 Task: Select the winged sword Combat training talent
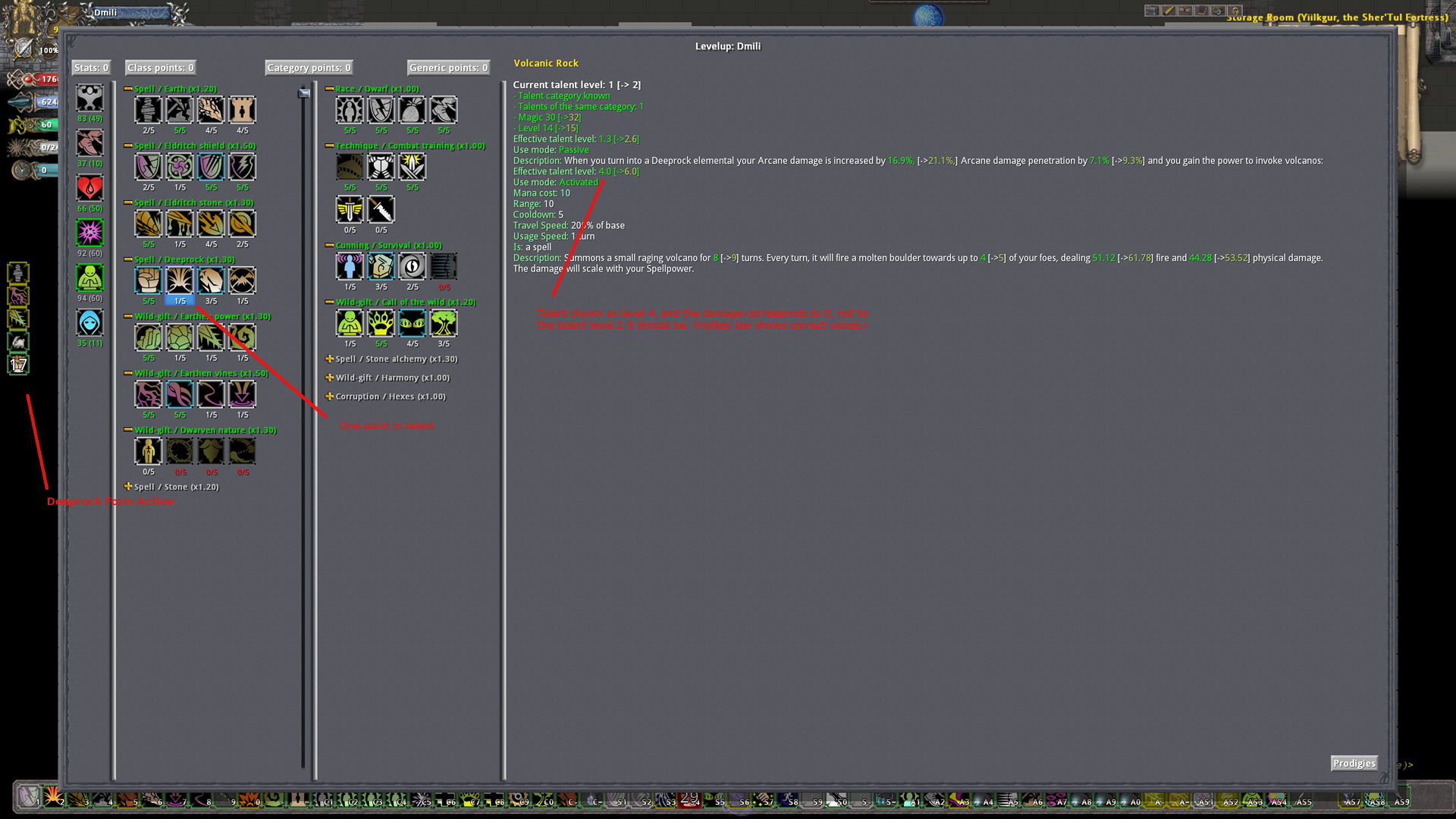[x=350, y=209]
